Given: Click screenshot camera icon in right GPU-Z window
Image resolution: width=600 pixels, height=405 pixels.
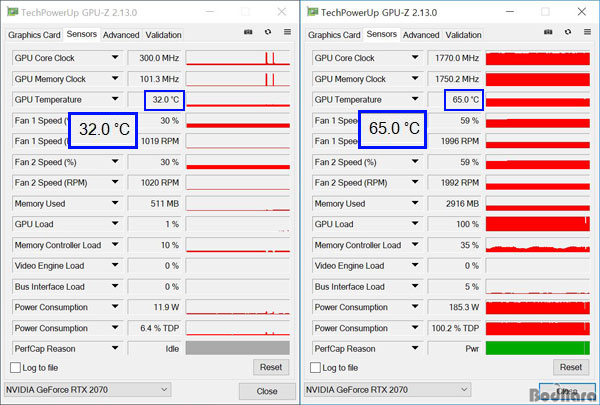Looking at the screenshot, I should pos(548,32).
